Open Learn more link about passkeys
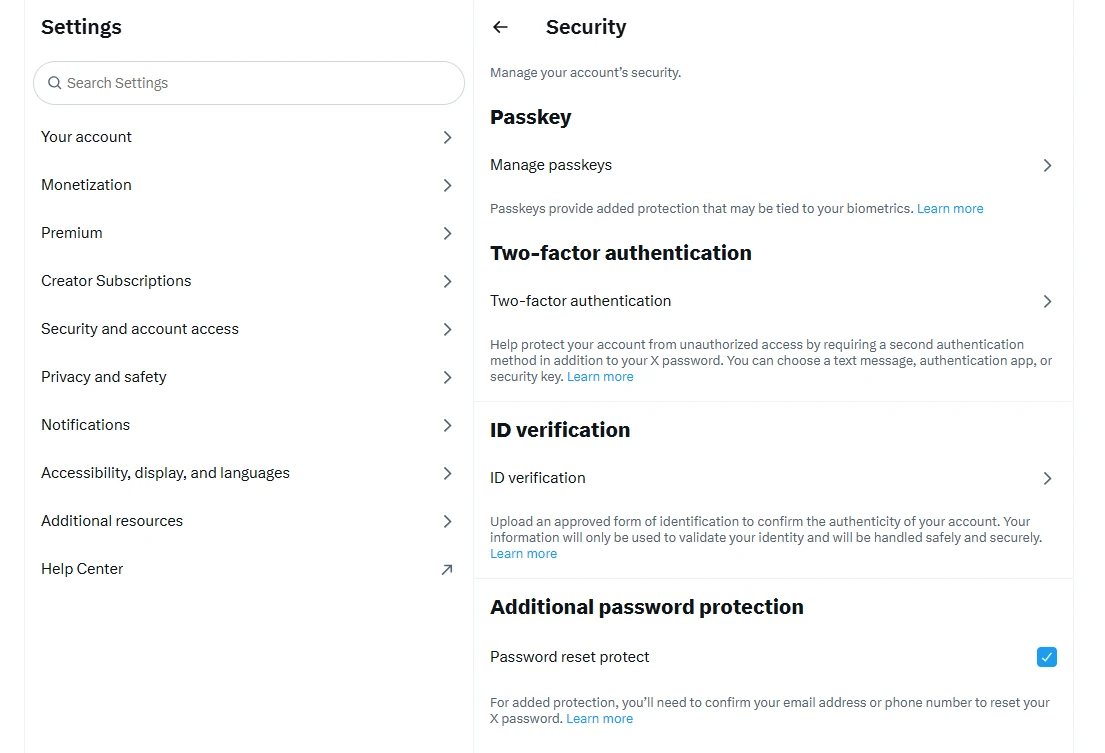1105x753 pixels. pos(950,209)
